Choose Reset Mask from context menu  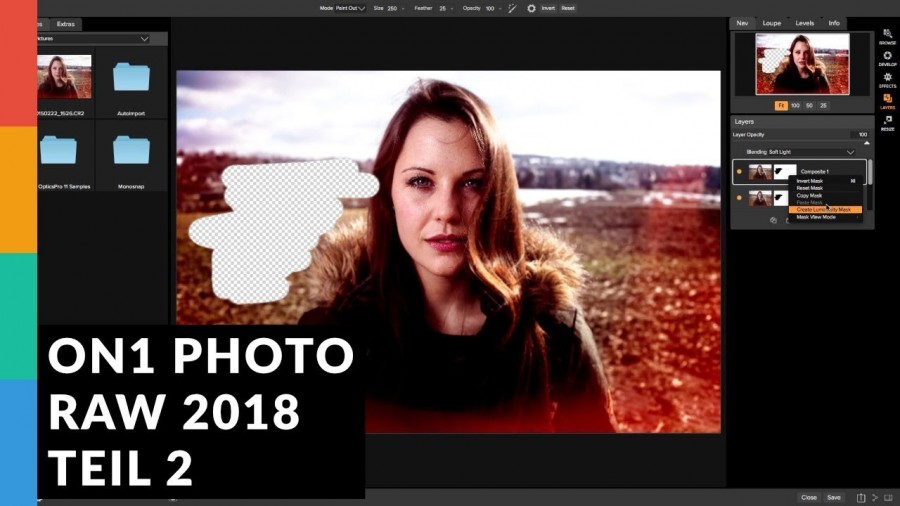[x=825, y=188]
